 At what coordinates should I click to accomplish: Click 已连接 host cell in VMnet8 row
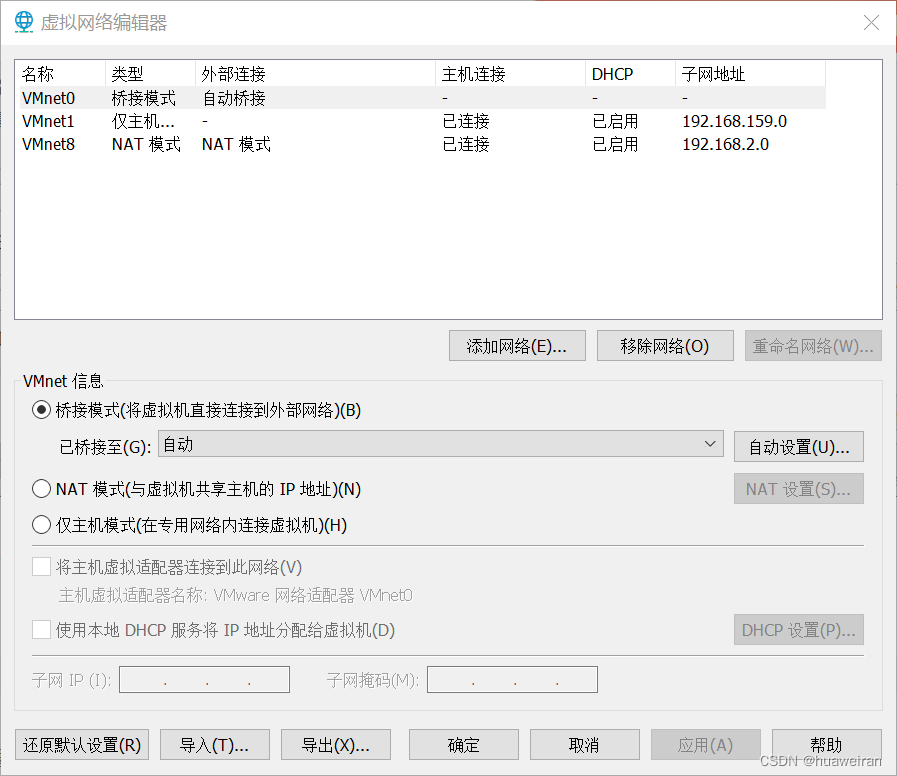[x=466, y=144]
